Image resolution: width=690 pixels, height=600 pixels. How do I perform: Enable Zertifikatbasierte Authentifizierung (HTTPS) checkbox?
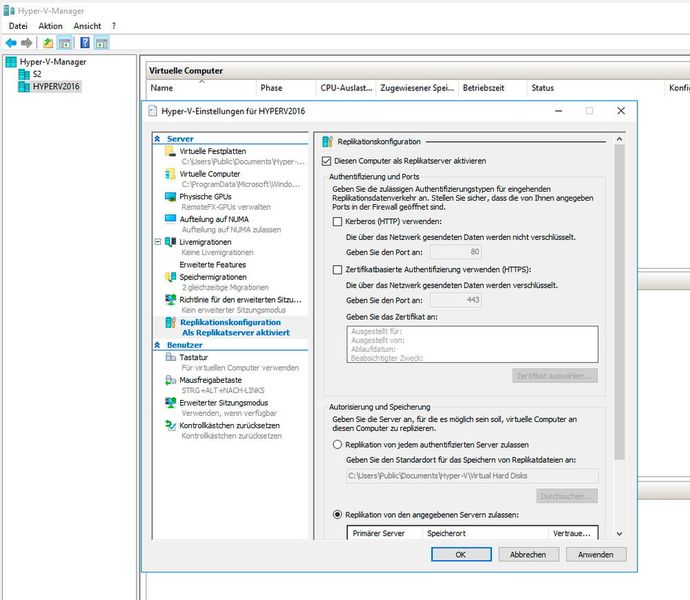(338, 269)
